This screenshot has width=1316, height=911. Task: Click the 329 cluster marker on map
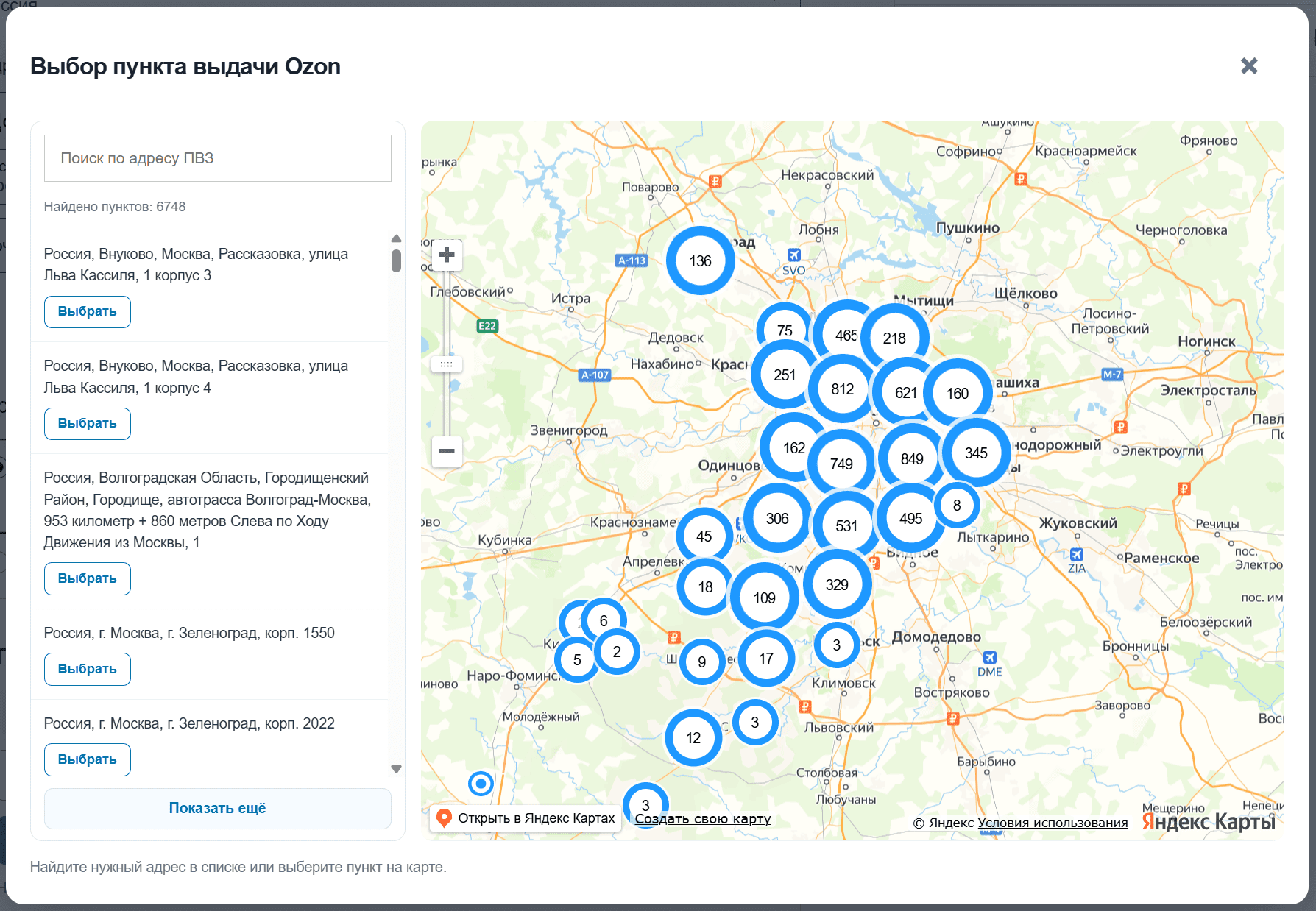click(x=837, y=584)
